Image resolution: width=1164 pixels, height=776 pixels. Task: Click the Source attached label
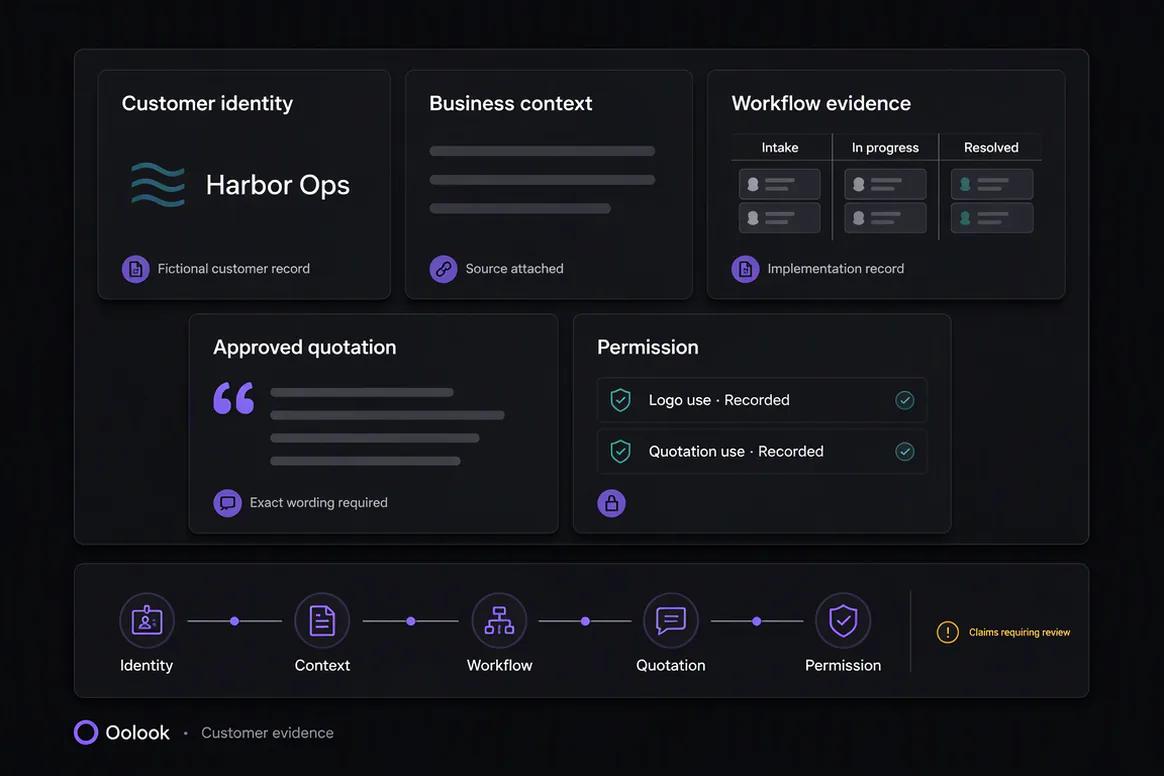[514, 269]
